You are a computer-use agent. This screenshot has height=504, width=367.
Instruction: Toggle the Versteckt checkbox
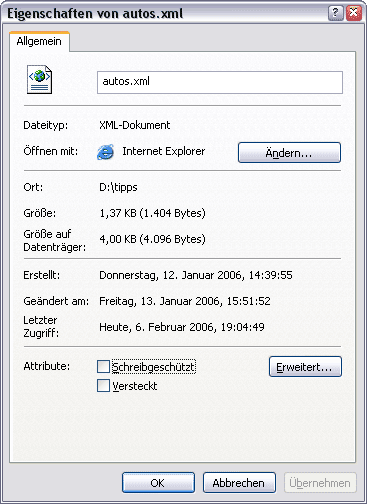(x=103, y=386)
